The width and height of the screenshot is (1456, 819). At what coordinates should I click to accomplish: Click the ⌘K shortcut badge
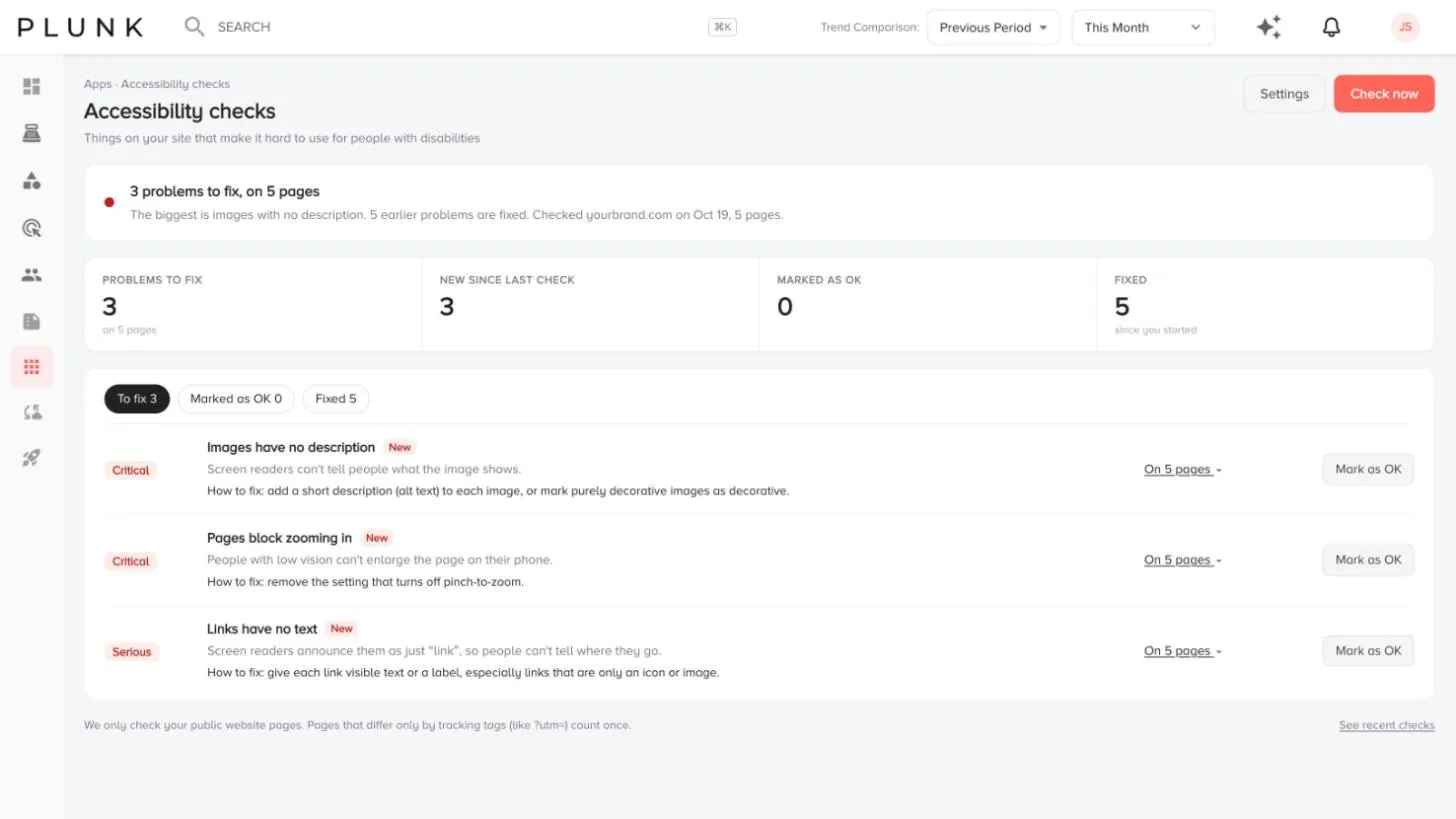[x=722, y=27]
